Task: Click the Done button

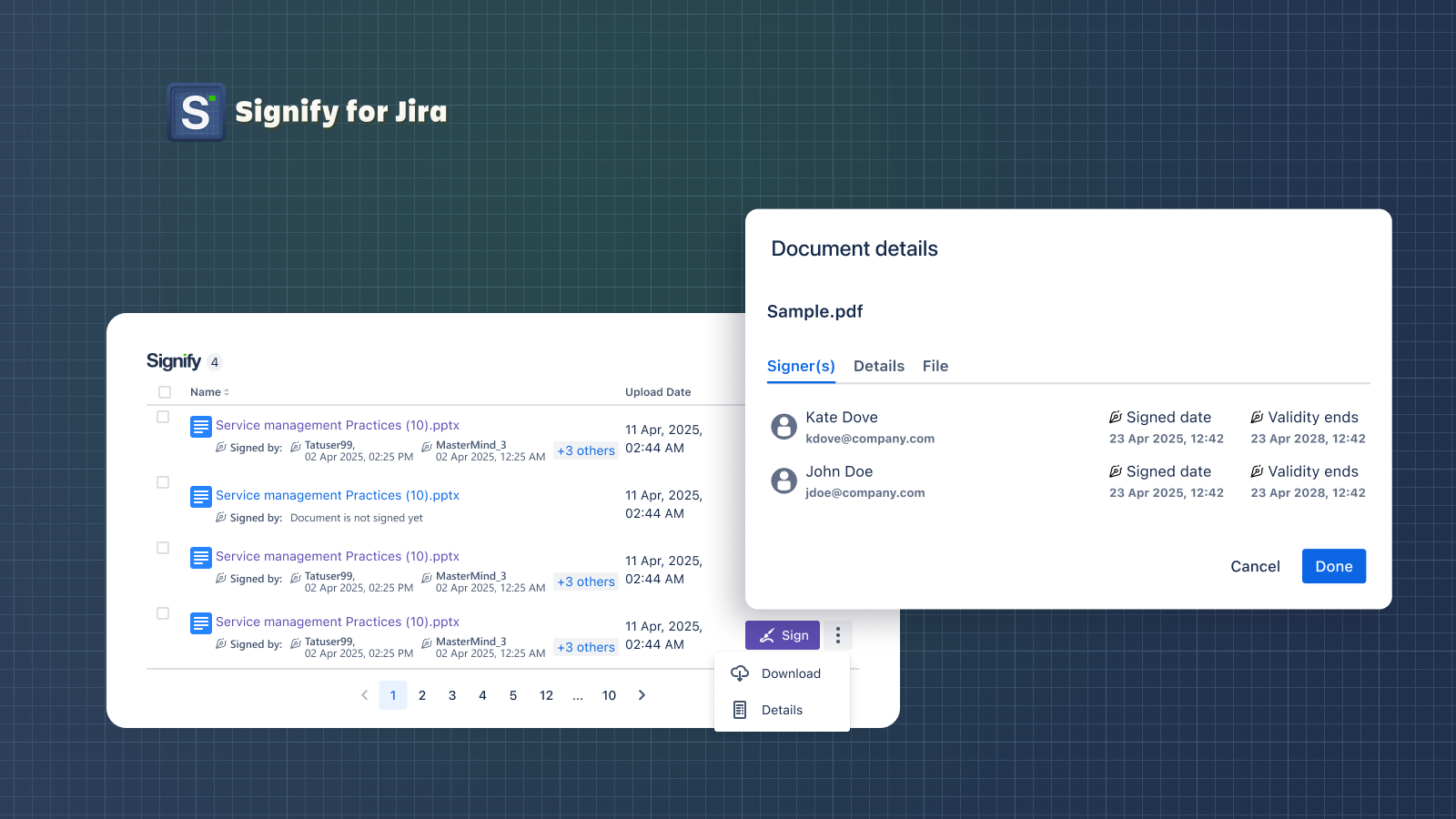Action: [1334, 566]
